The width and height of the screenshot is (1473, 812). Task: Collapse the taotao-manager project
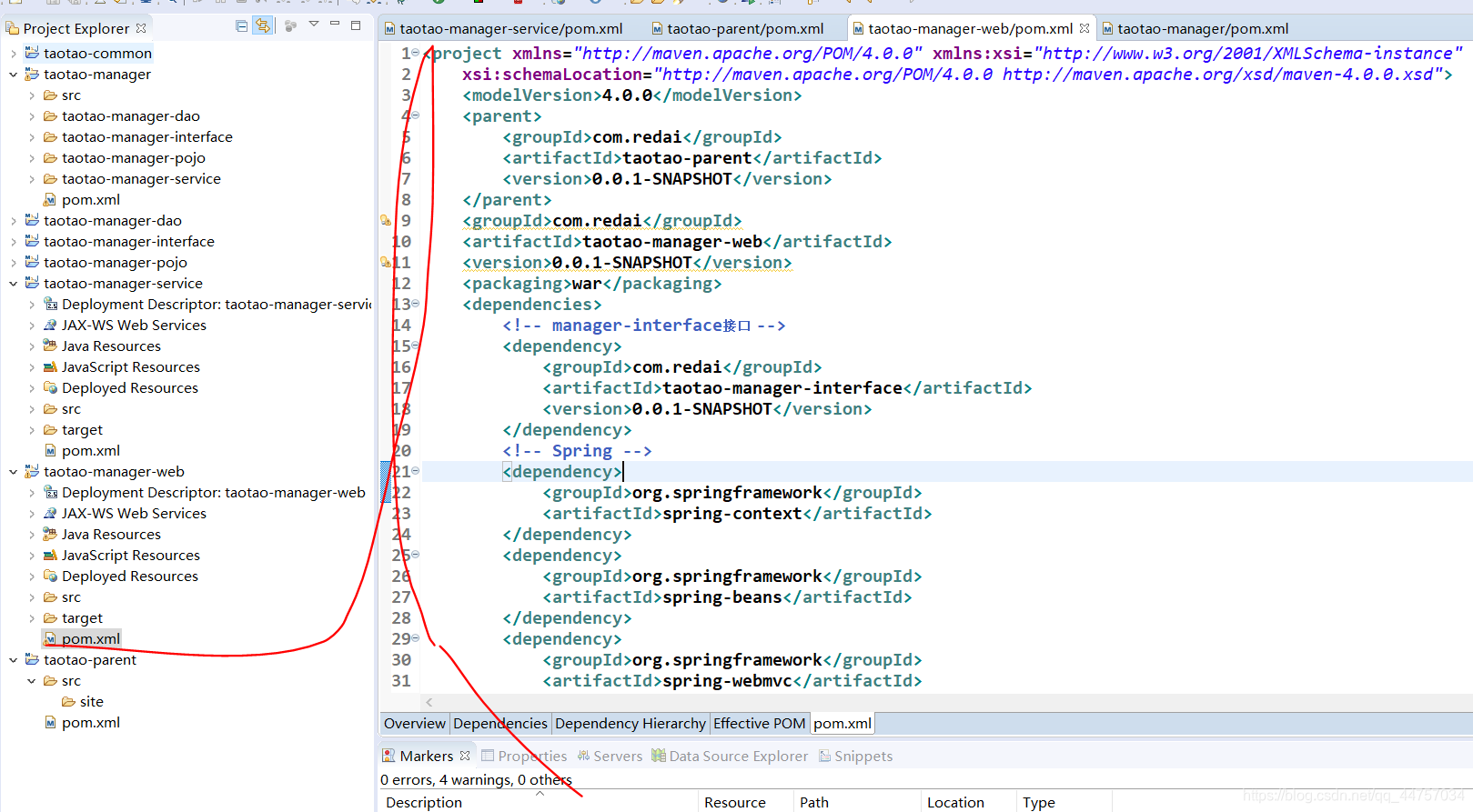click(14, 75)
